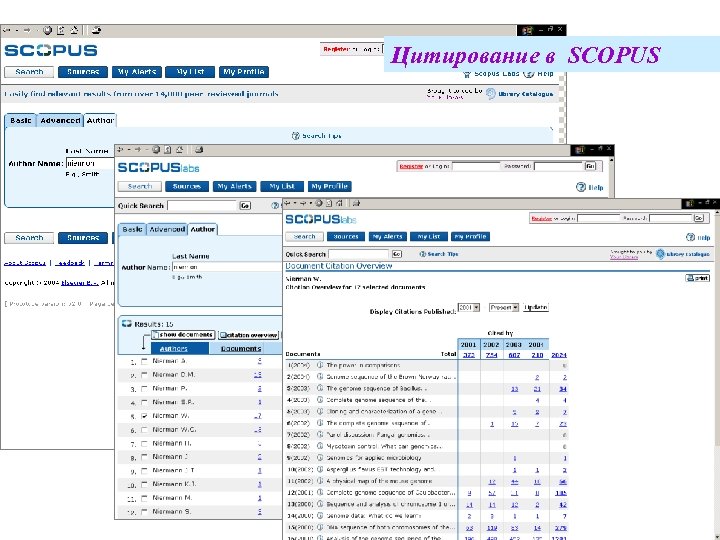720x540 pixels.
Task: Click the Update button for citation years
Action: click(x=536, y=307)
